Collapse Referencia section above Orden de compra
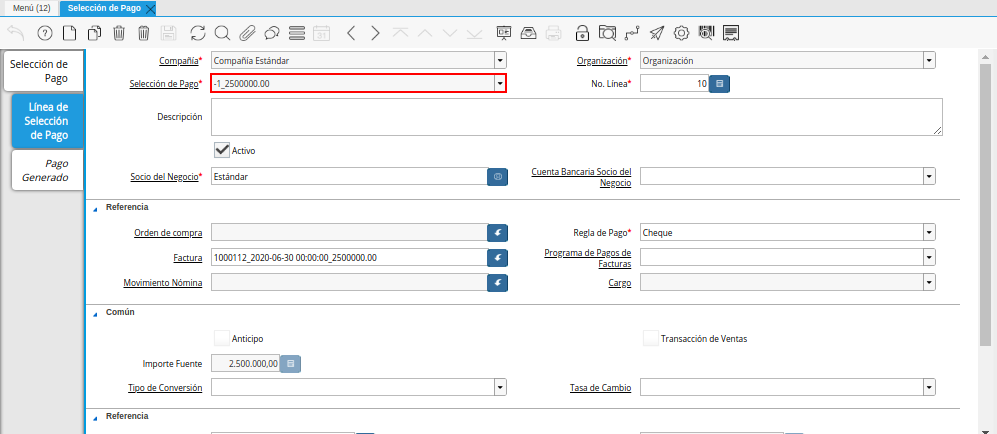The height and width of the screenshot is (434, 997). tap(95, 208)
